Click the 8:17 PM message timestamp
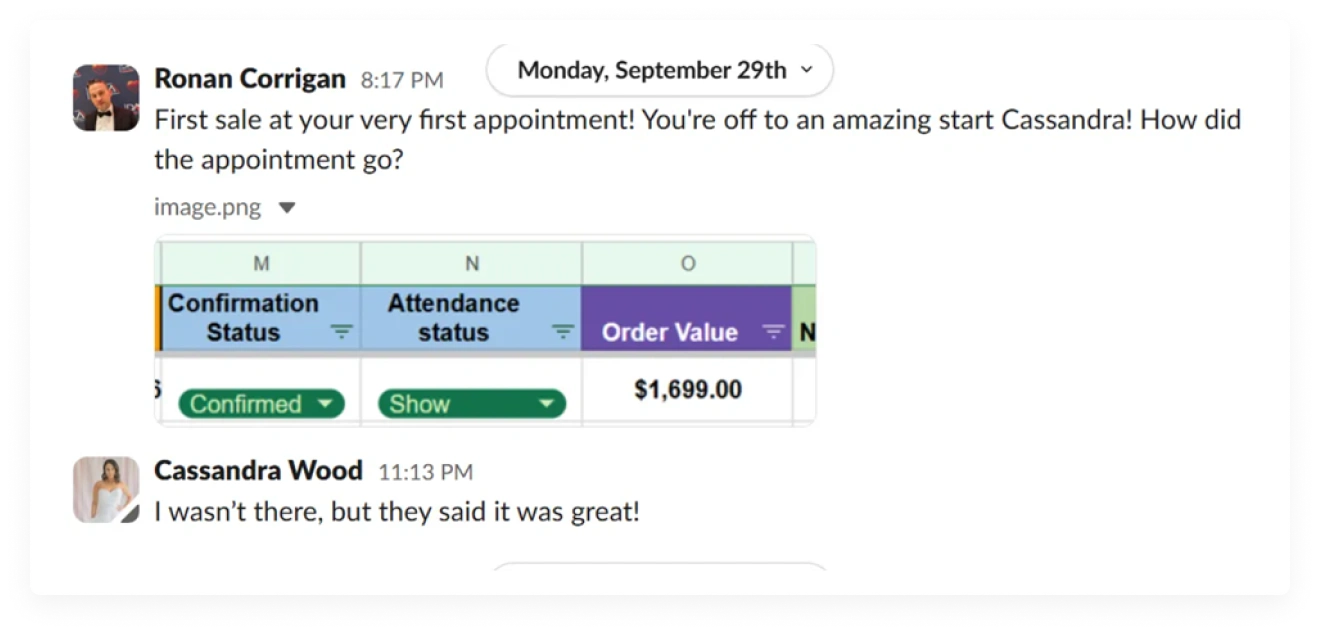 point(402,80)
